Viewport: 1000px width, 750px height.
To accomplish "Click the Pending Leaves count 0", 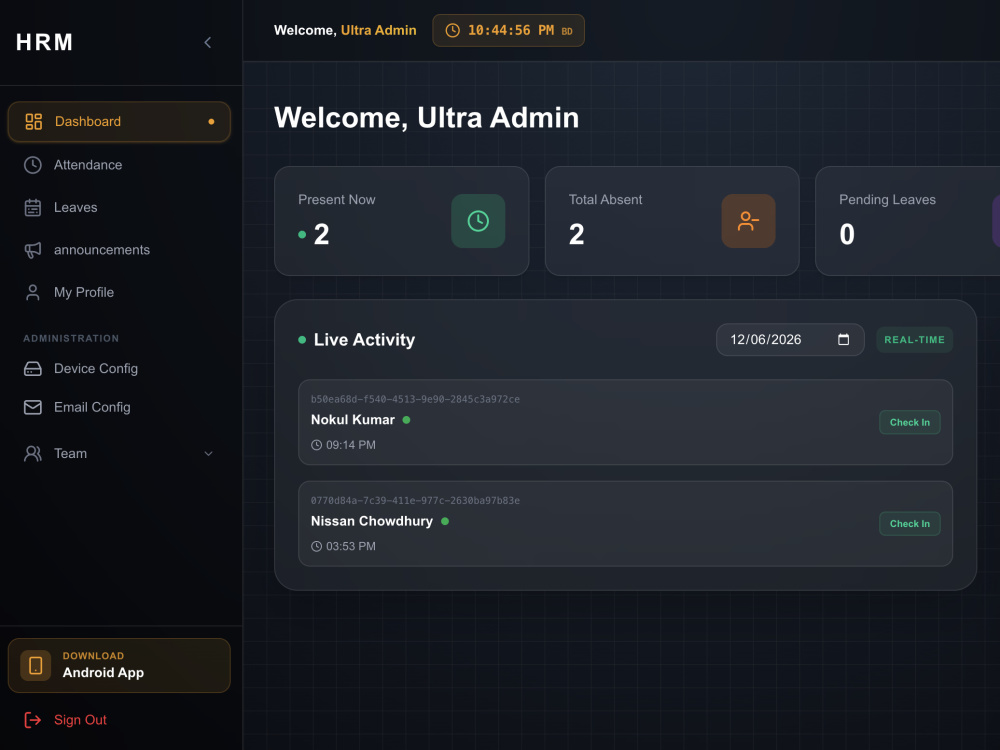I will (x=847, y=235).
